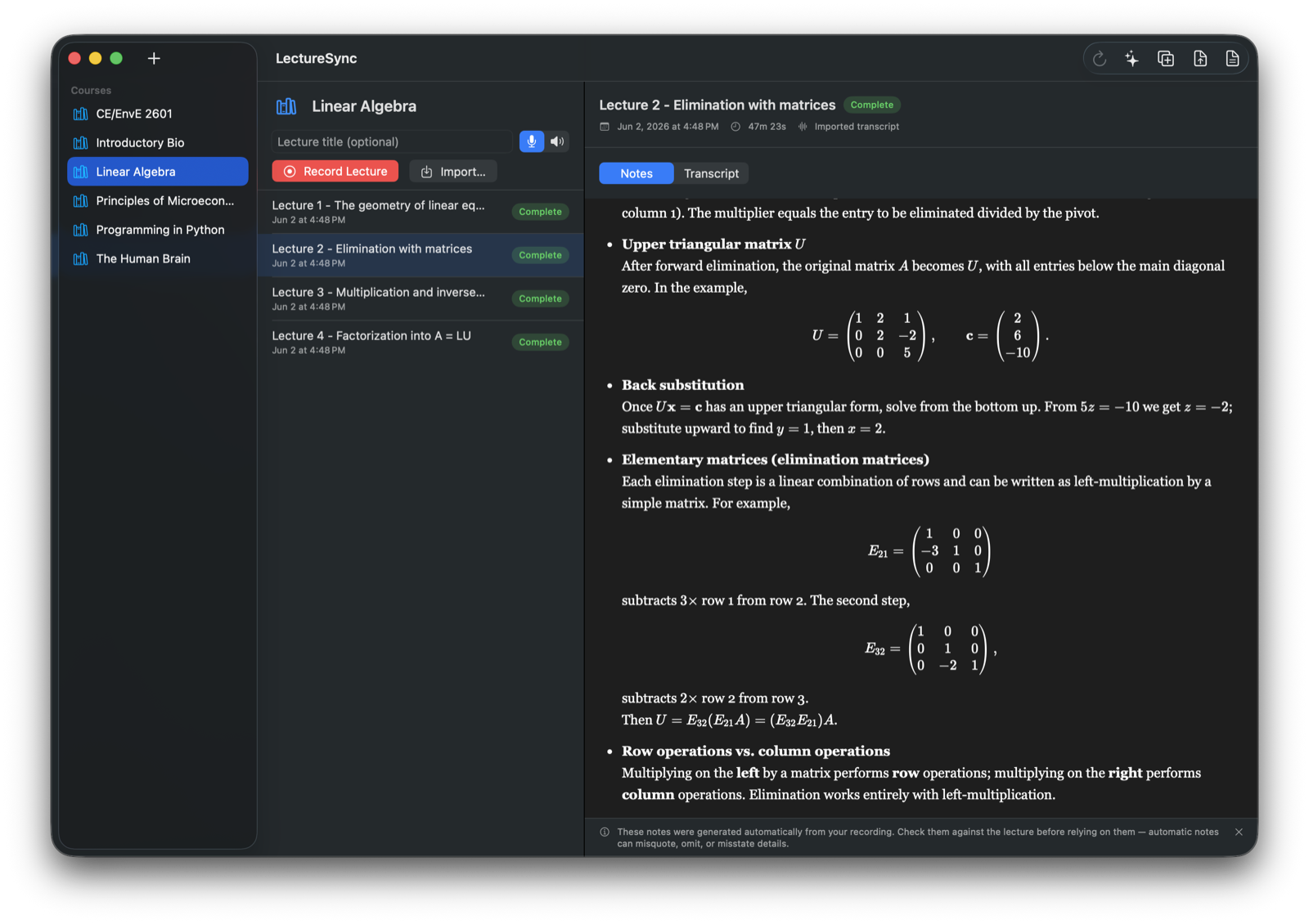Click the info icon in the notice banner
Screen dimensions: 1309x924
605,832
